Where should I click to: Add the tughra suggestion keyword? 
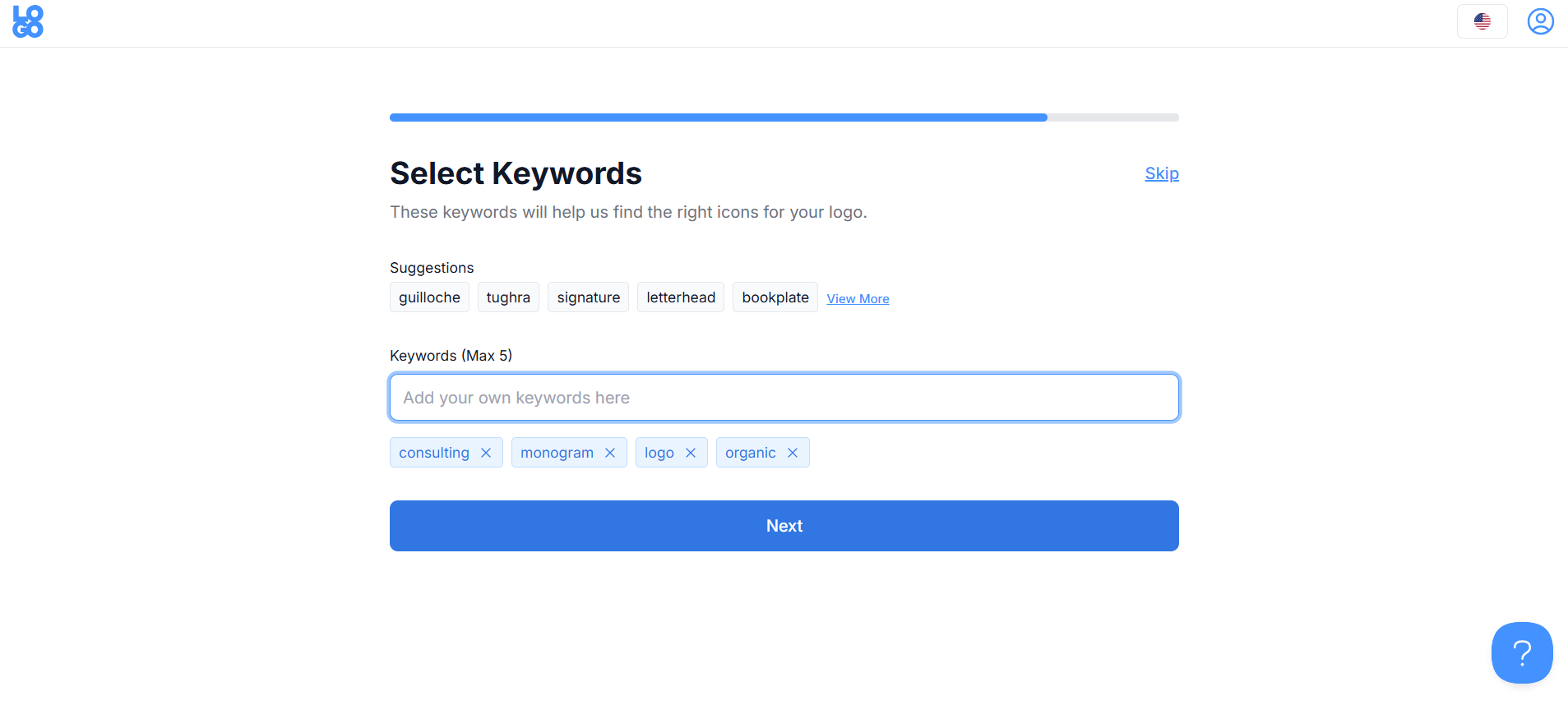(x=508, y=297)
